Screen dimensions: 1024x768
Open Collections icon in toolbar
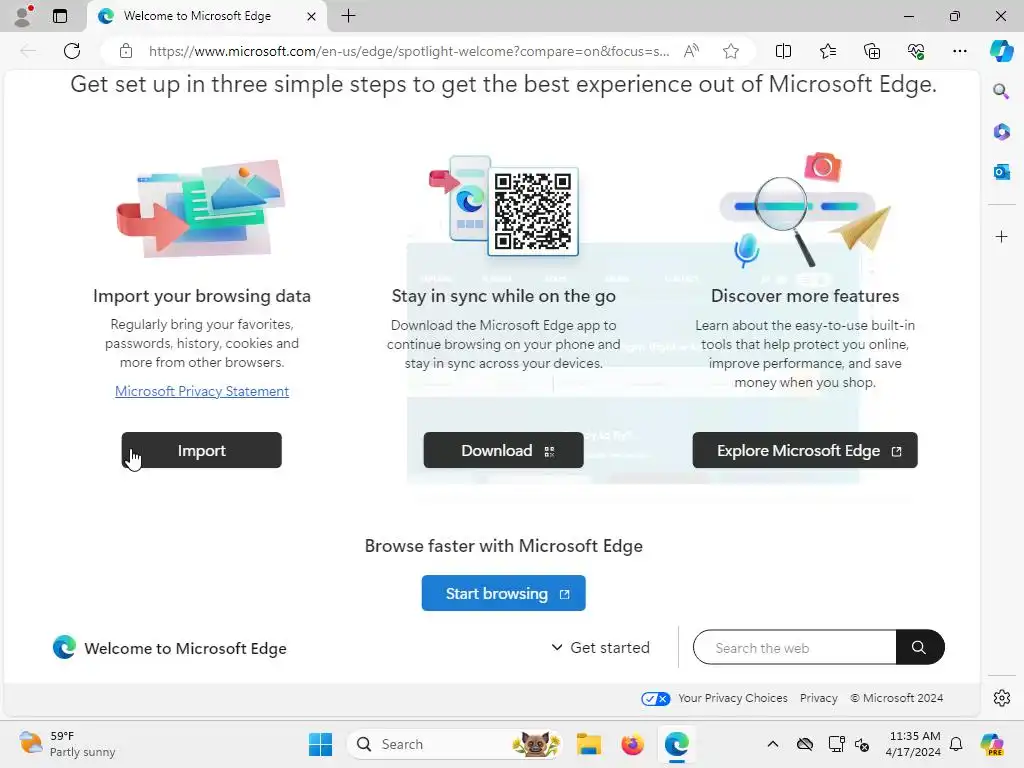pyautogui.click(x=872, y=51)
